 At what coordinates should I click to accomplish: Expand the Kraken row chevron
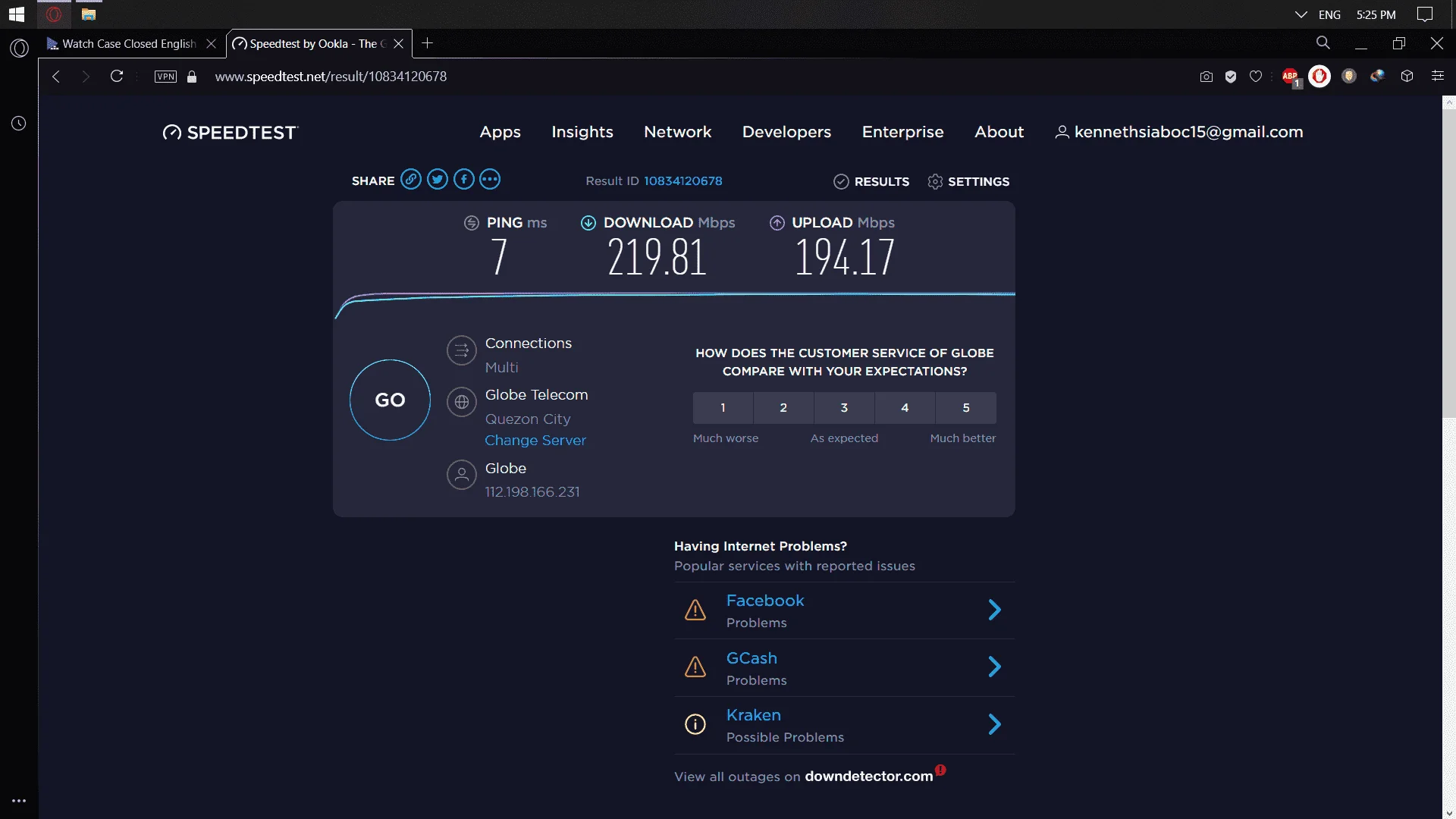coord(995,724)
